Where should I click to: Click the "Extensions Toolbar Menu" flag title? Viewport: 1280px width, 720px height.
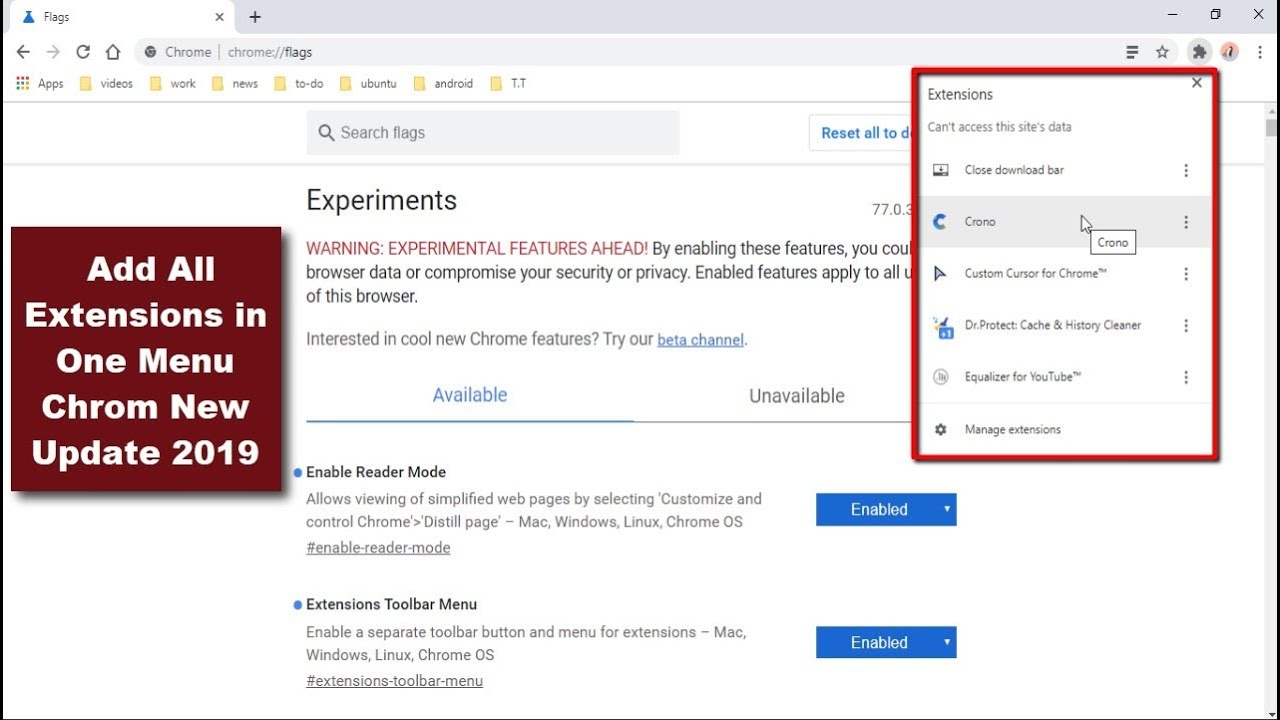[x=391, y=604]
